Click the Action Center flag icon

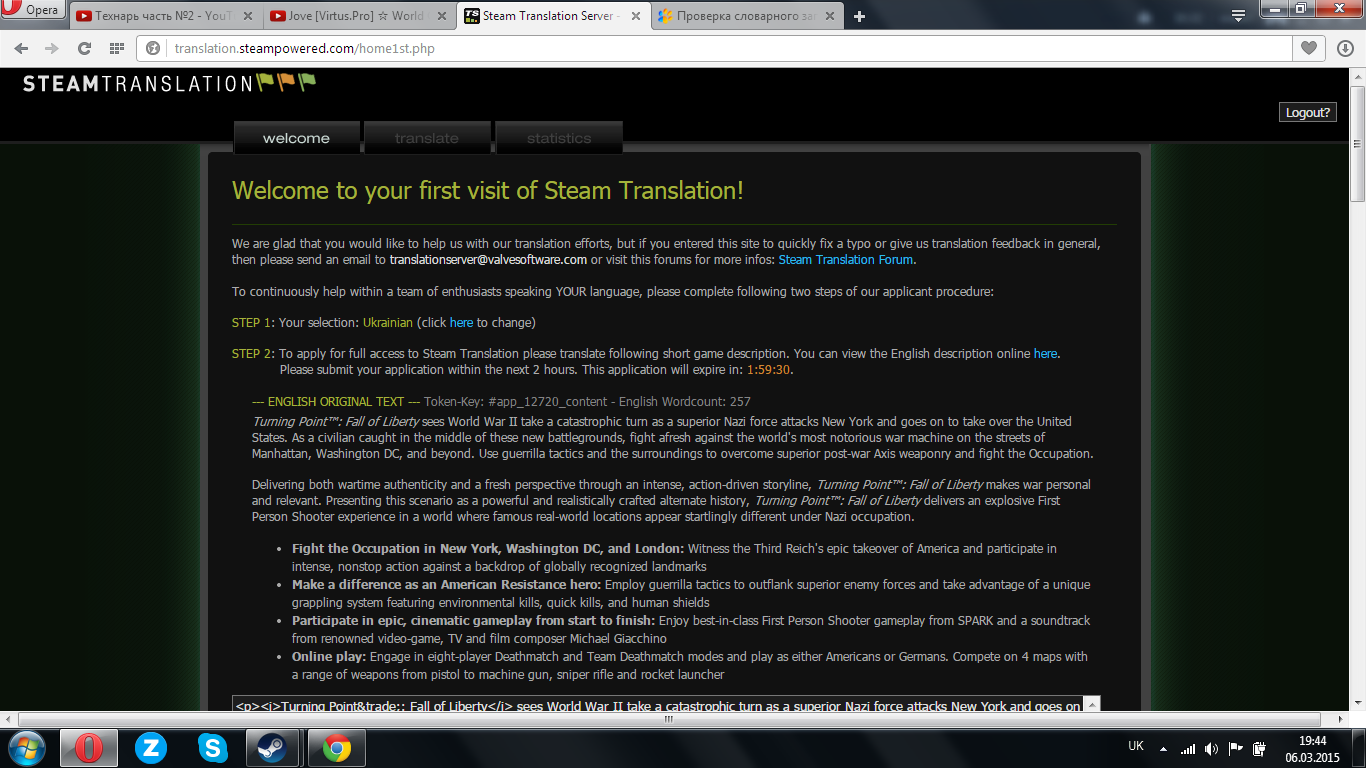(x=1236, y=748)
